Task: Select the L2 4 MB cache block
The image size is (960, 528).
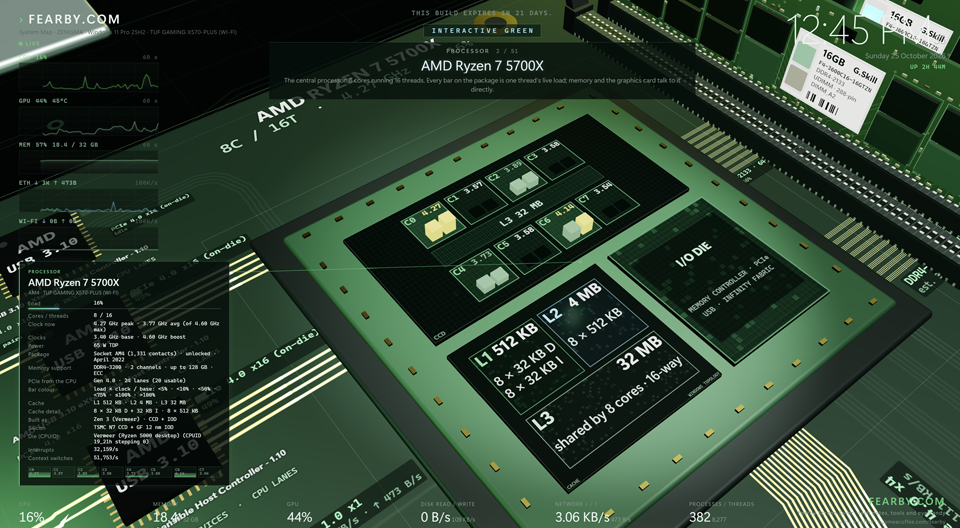Action: 592,322
